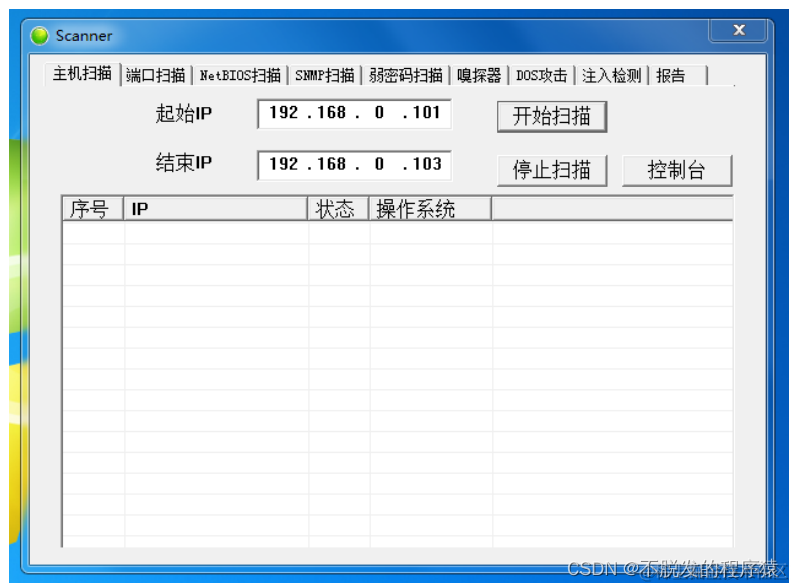
Task: Click the 停止扫描 button
Action: (552, 170)
